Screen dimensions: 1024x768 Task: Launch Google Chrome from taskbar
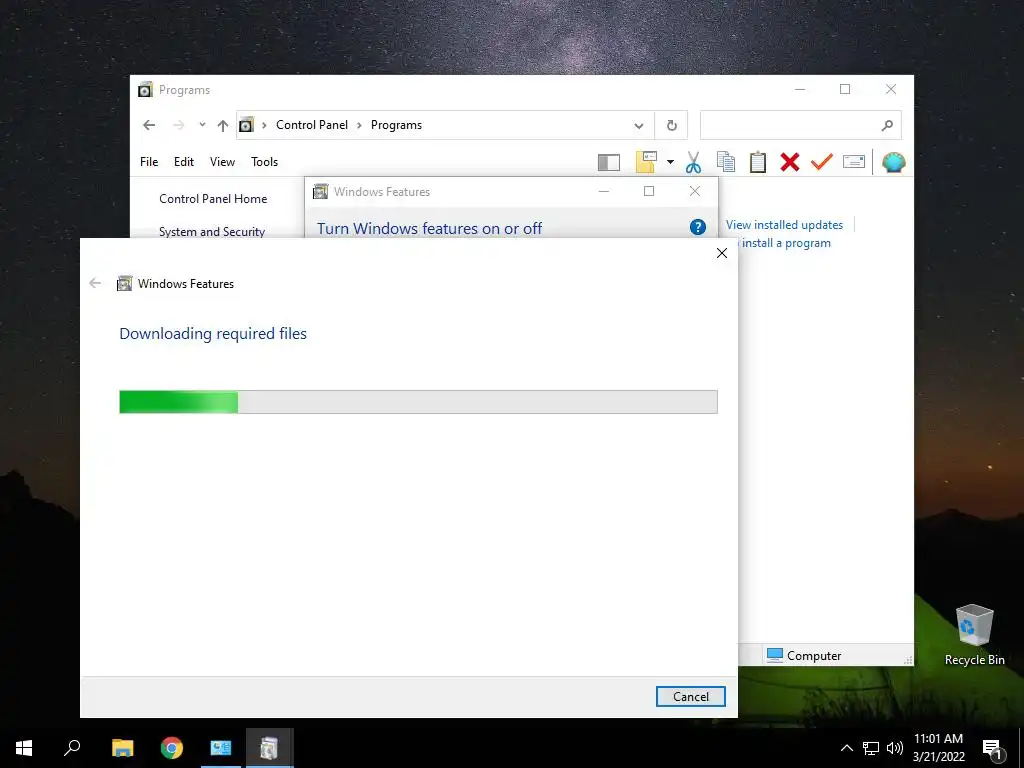tap(172, 748)
